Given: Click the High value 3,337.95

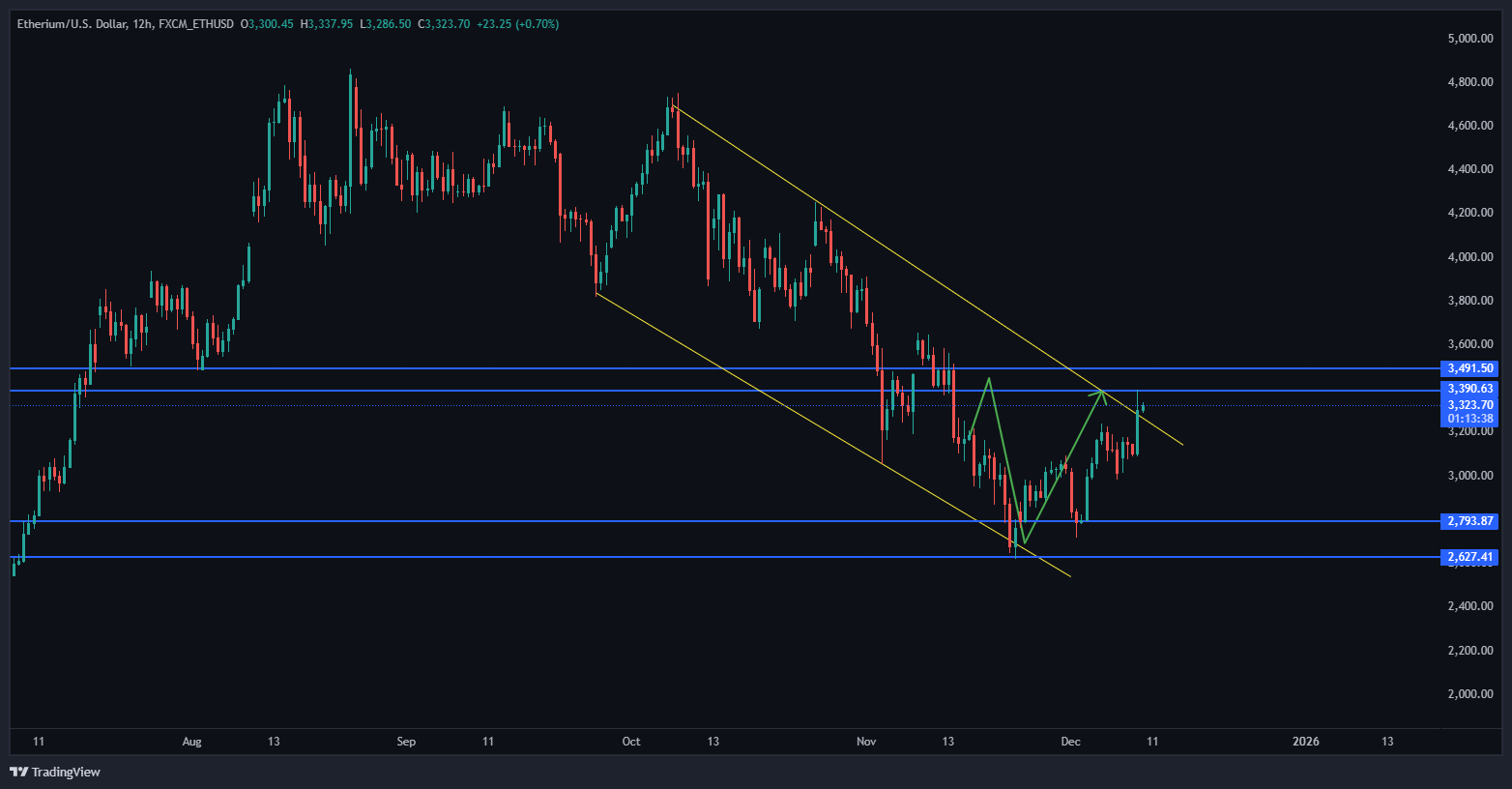Looking at the screenshot, I should (330, 23).
